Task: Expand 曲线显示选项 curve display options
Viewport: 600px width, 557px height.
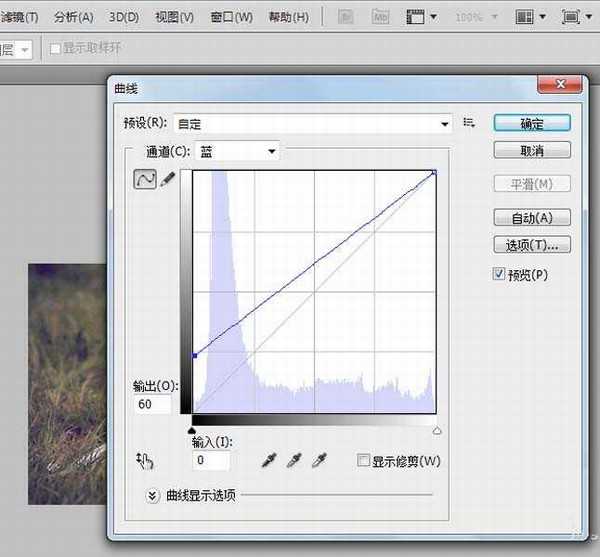Action: click(153, 494)
